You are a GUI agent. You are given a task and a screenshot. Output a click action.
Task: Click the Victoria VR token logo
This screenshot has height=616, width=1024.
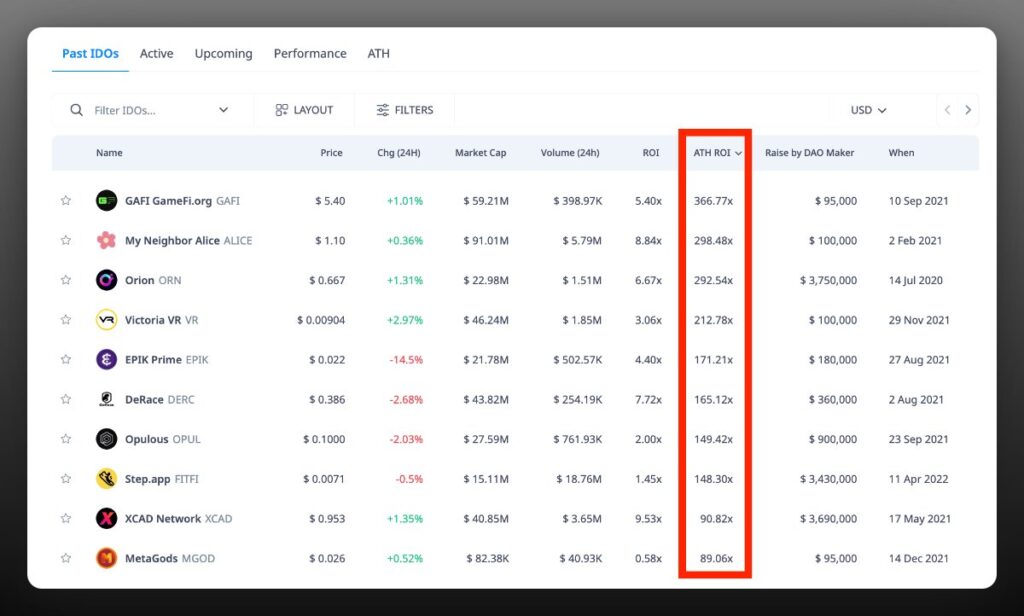click(106, 320)
